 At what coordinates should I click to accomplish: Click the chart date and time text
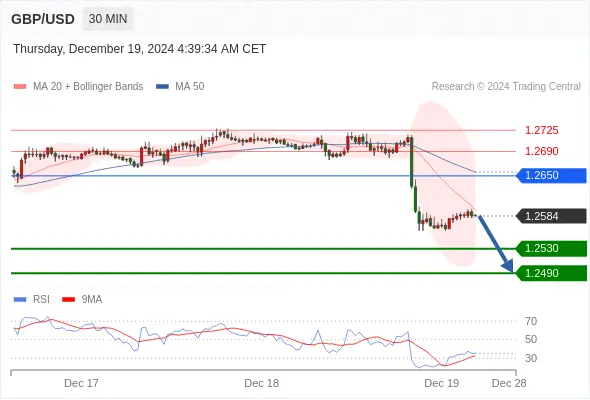click(x=140, y=49)
